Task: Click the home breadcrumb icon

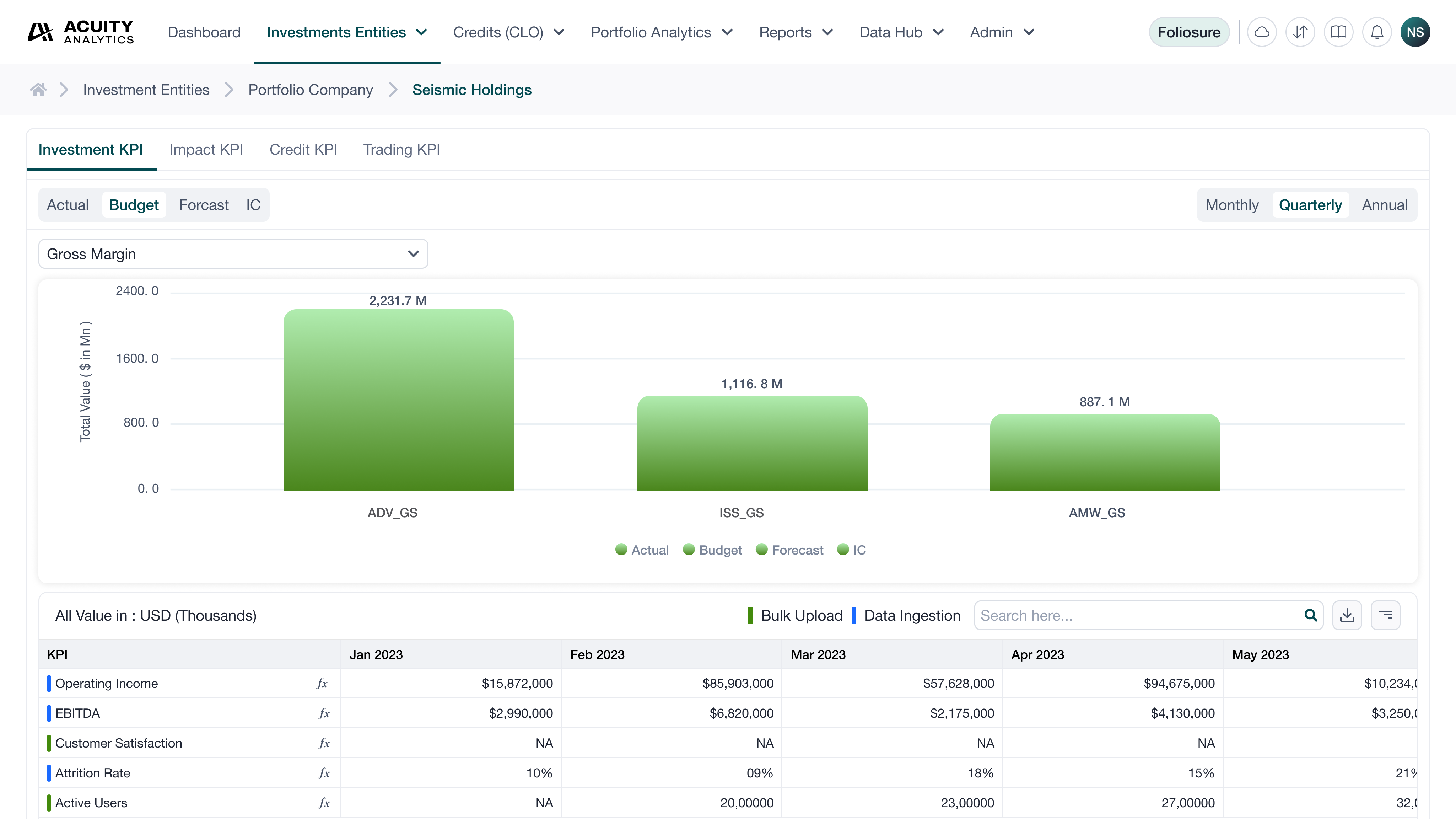Action: [x=38, y=90]
